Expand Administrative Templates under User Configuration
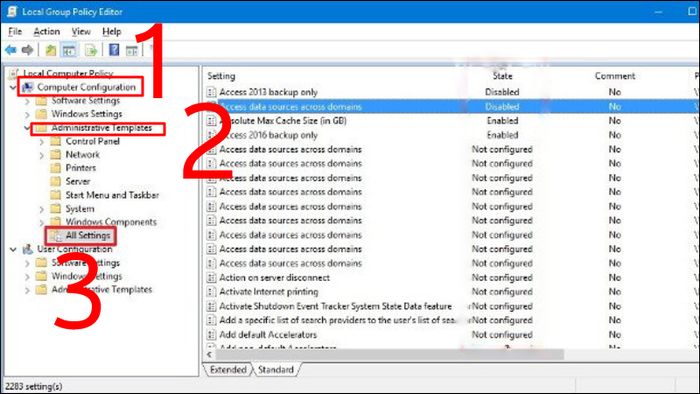Image resolution: width=700 pixels, height=394 pixels. [27, 290]
